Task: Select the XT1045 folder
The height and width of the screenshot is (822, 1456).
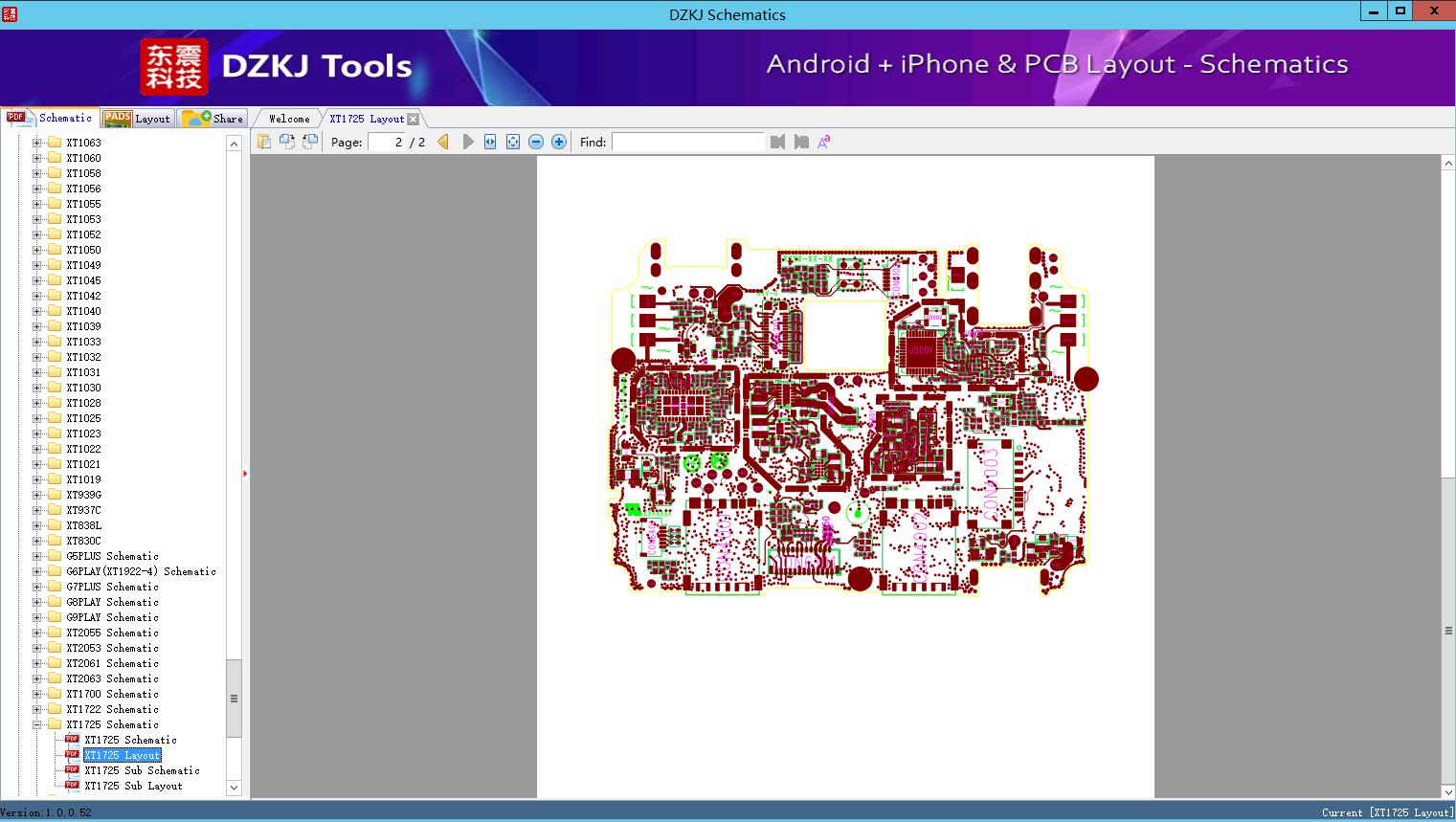Action: click(83, 280)
